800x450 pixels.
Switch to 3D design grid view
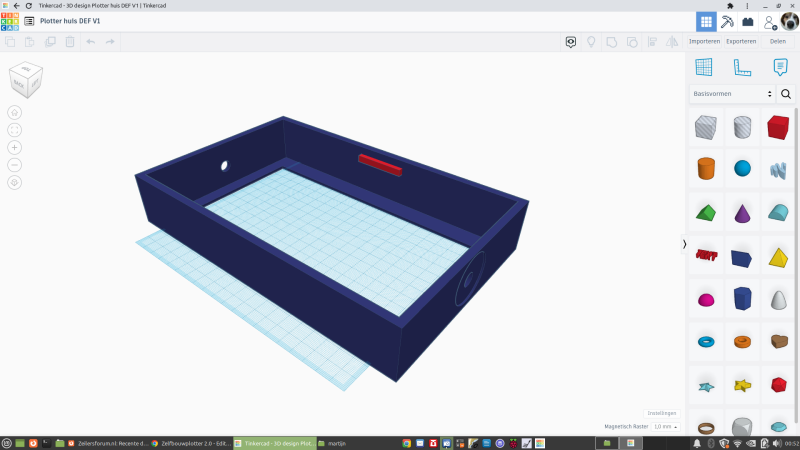click(706, 21)
